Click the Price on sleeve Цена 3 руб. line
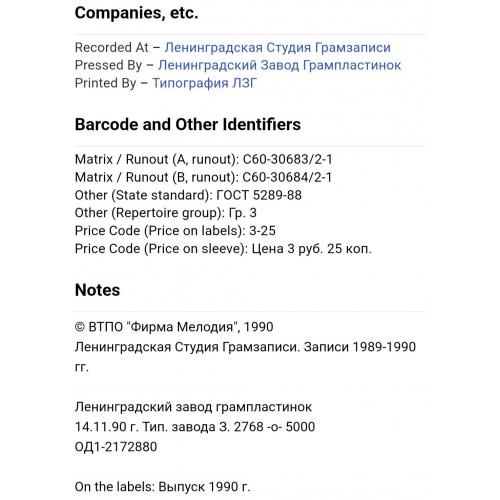 click(223, 249)
